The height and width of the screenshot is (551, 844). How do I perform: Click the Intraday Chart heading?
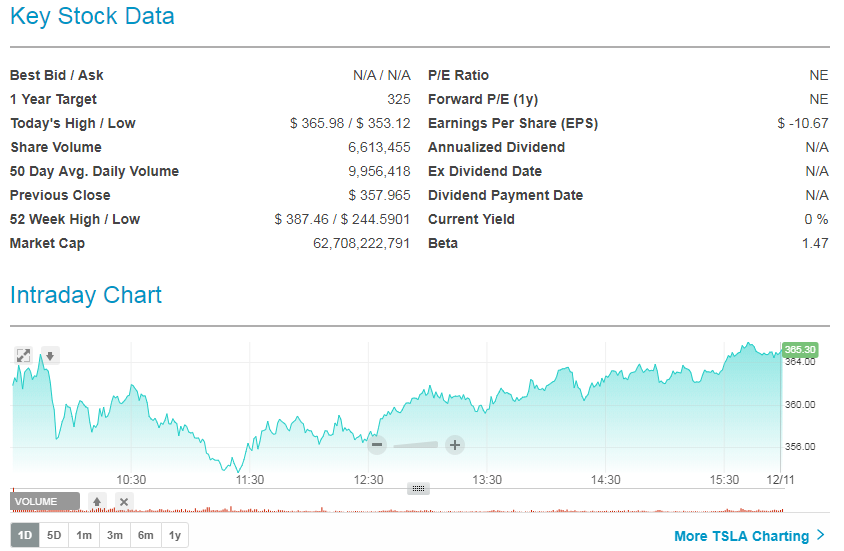[x=86, y=295]
